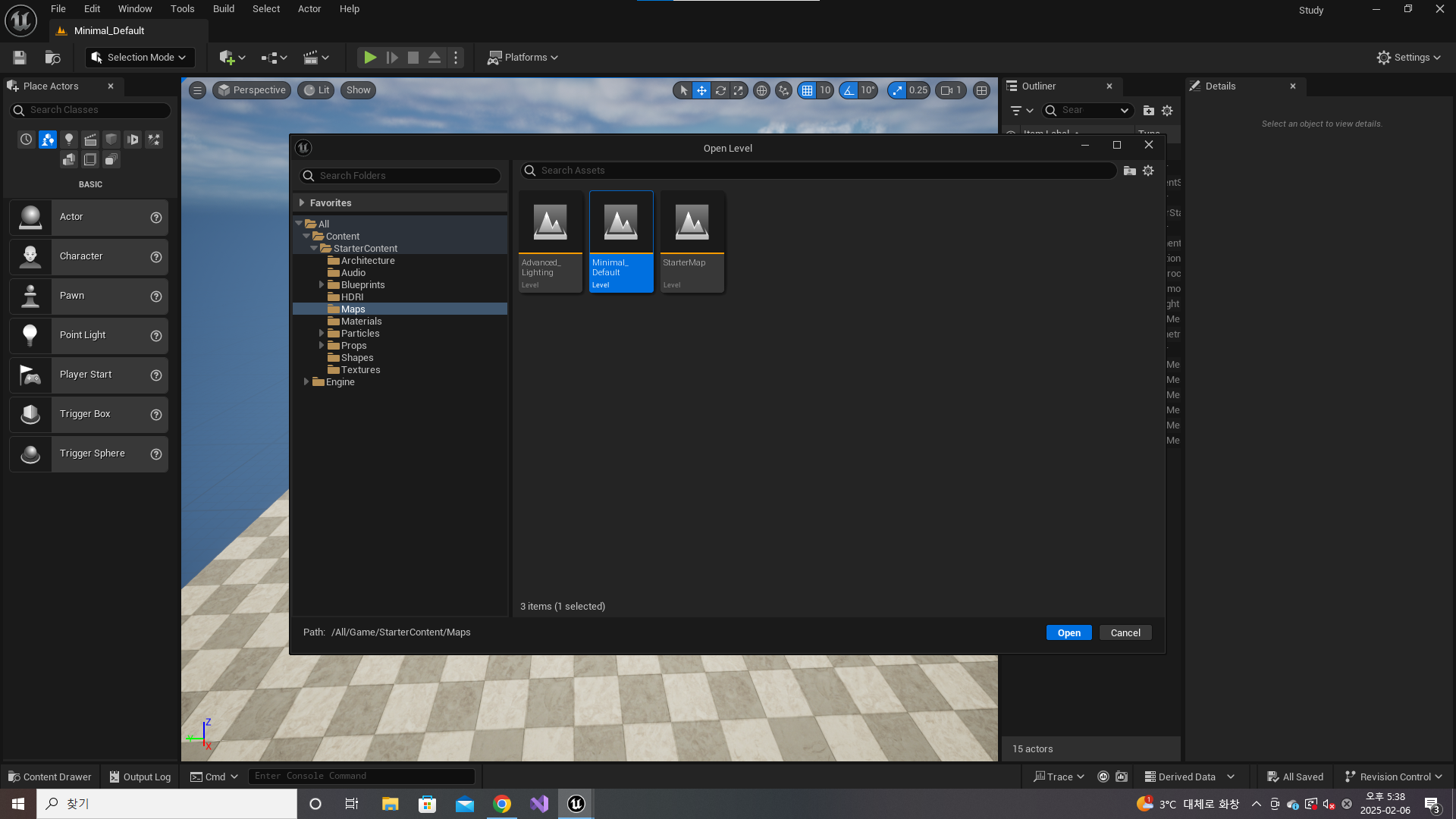Click the Stop play button in toolbar
The width and height of the screenshot is (1456, 819).
pos(413,58)
